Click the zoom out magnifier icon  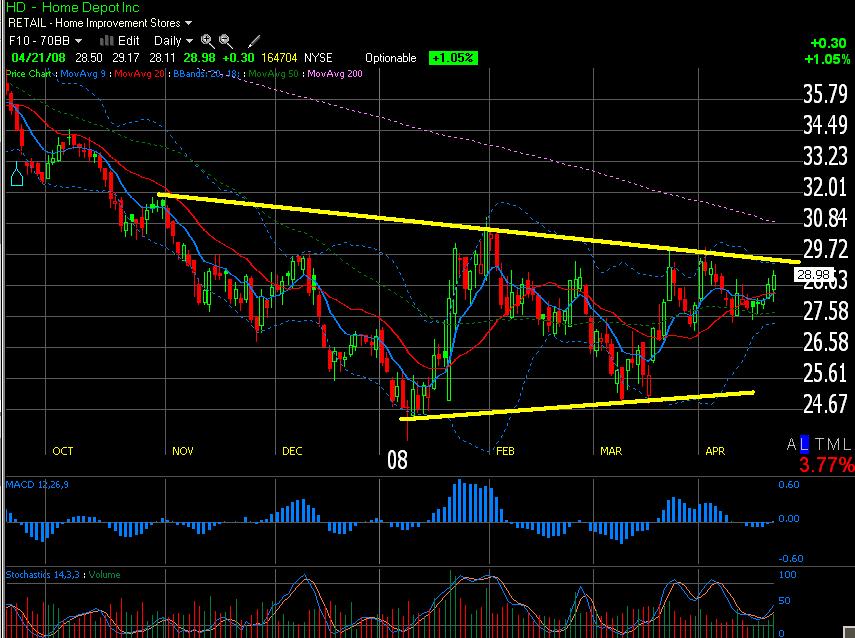click(x=226, y=41)
